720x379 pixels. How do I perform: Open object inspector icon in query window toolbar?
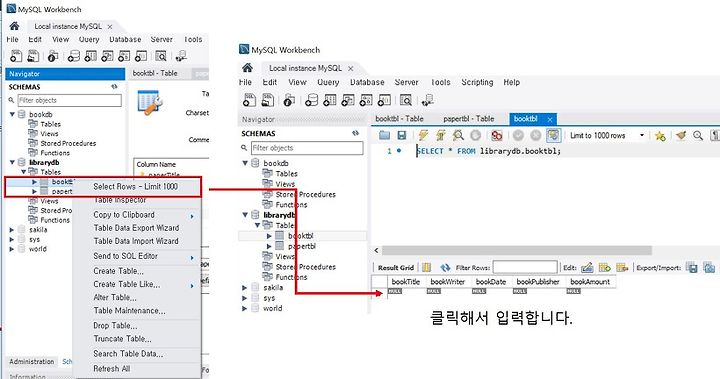click(x=289, y=100)
